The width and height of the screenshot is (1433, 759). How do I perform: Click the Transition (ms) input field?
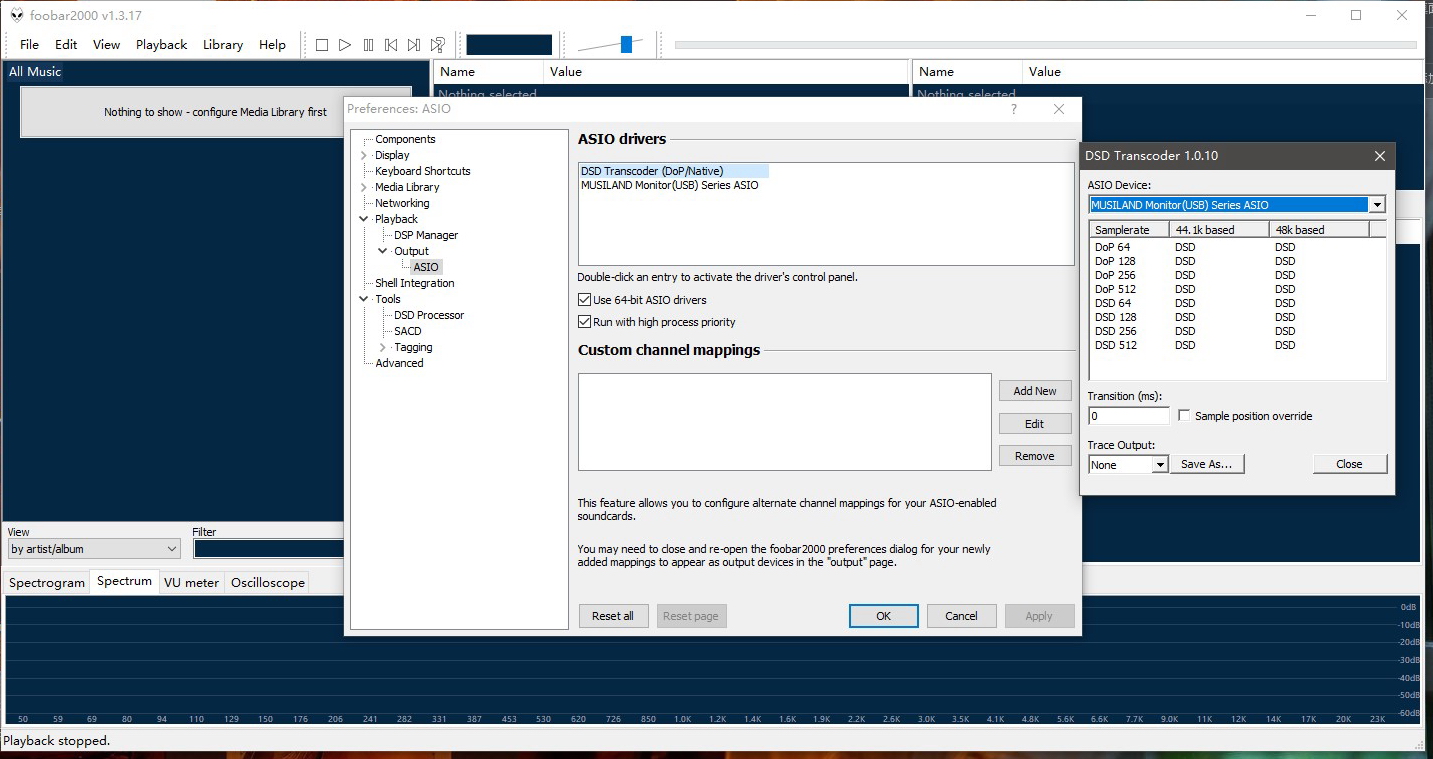(1128, 416)
